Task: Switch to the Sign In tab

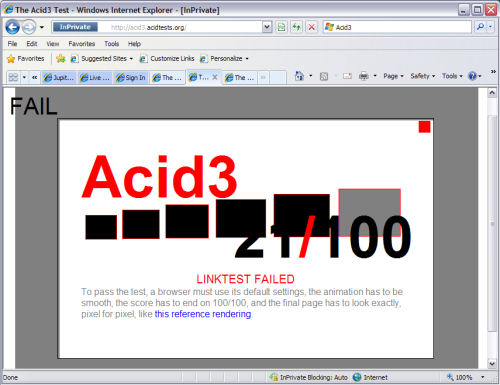Action: (x=131, y=78)
